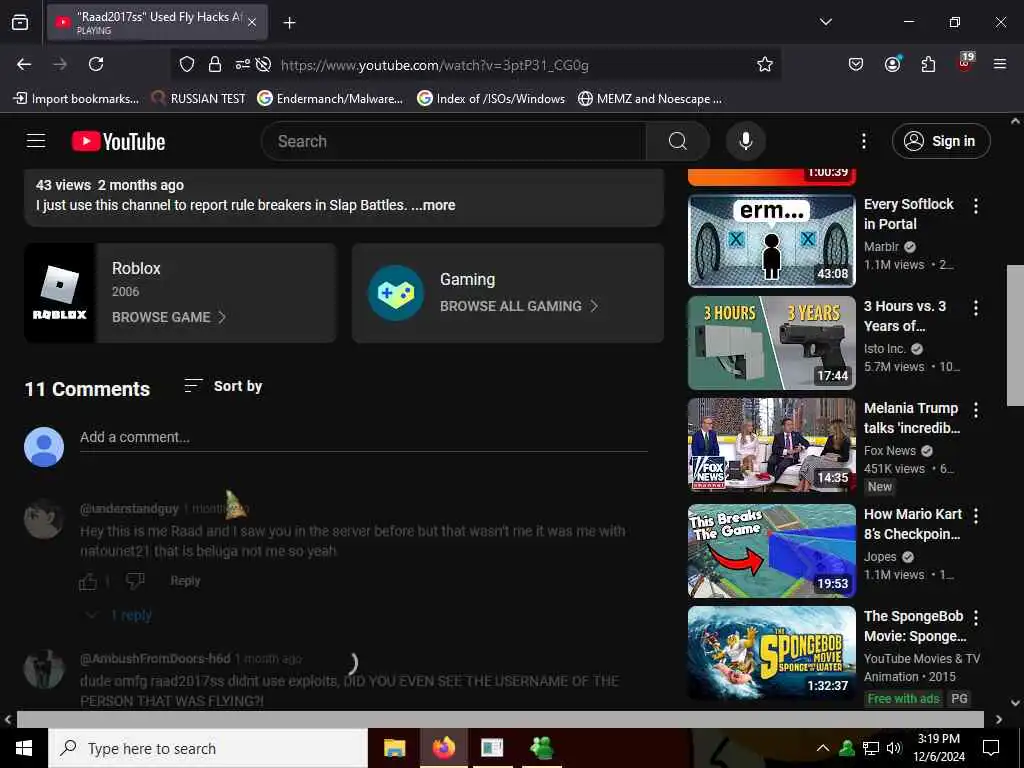Viewport: 1024px width, 768px height.
Task: Click the Sign in button
Action: point(941,141)
